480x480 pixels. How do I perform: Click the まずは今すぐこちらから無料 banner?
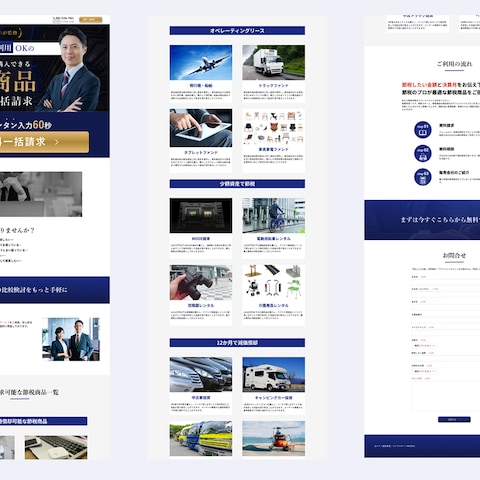(x=422, y=220)
